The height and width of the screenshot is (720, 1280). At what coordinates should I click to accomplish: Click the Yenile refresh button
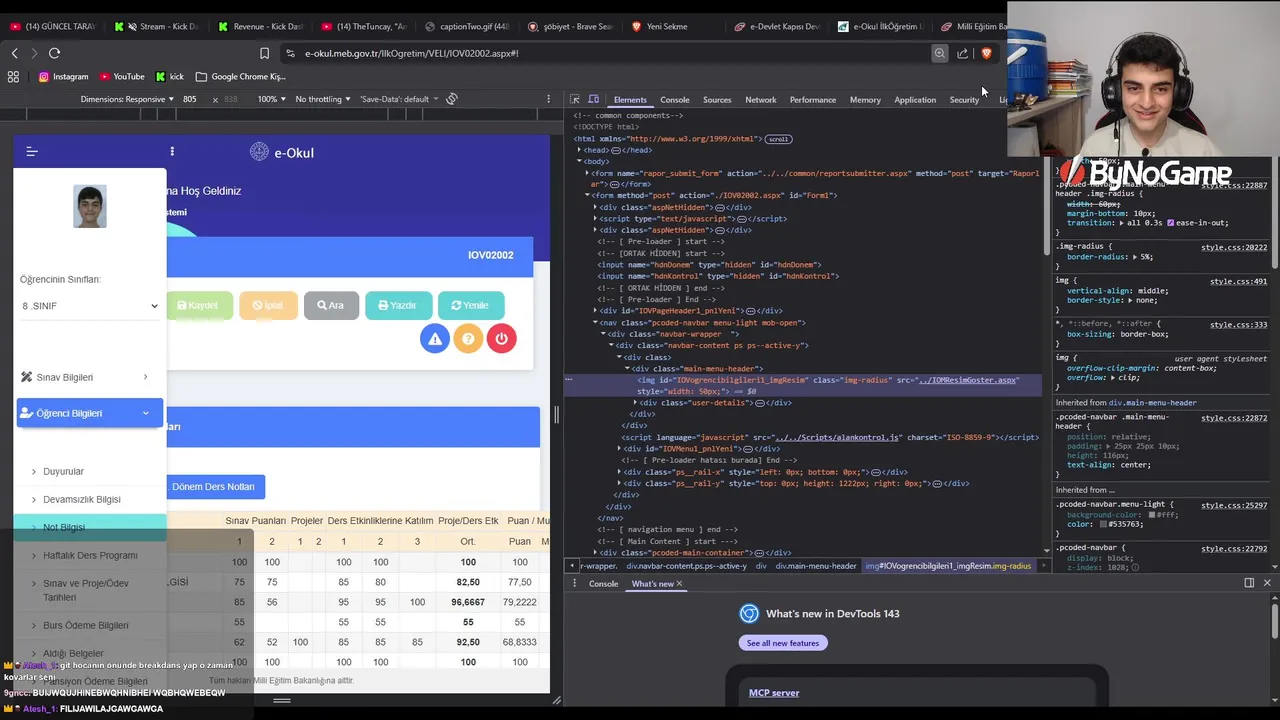(471, 305)
